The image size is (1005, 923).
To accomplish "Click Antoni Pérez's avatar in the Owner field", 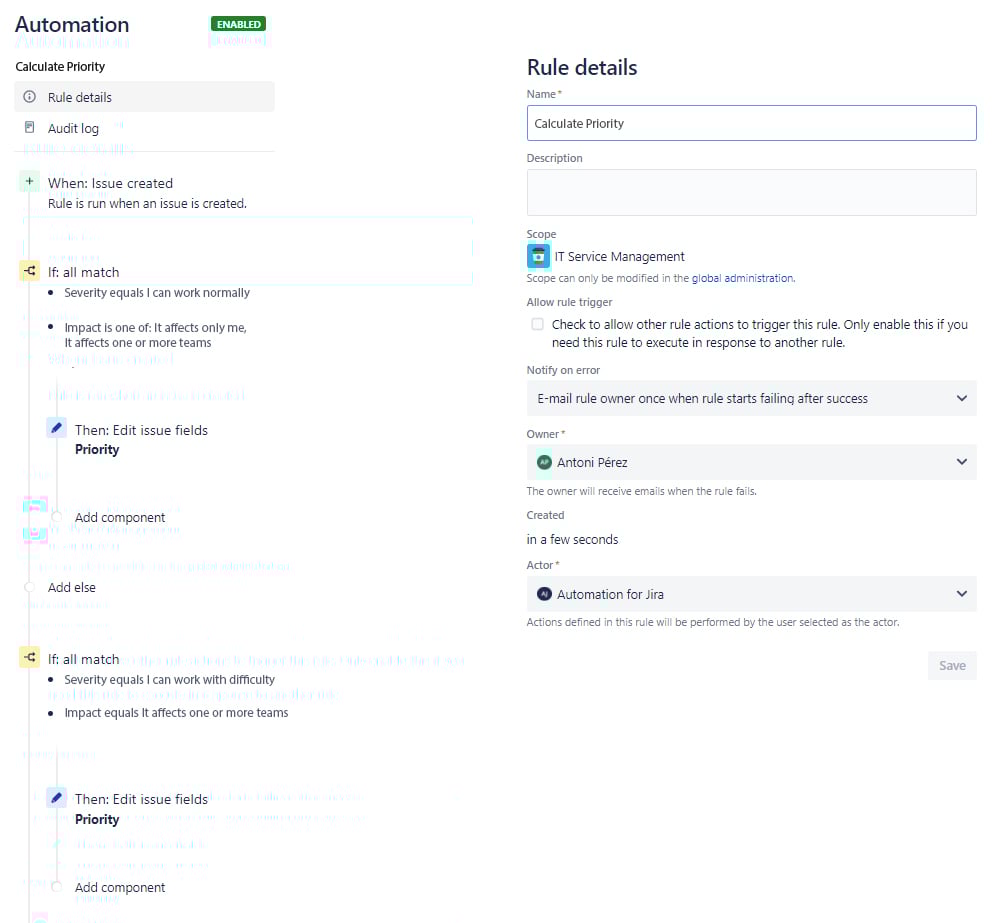I will pos(545,462).
